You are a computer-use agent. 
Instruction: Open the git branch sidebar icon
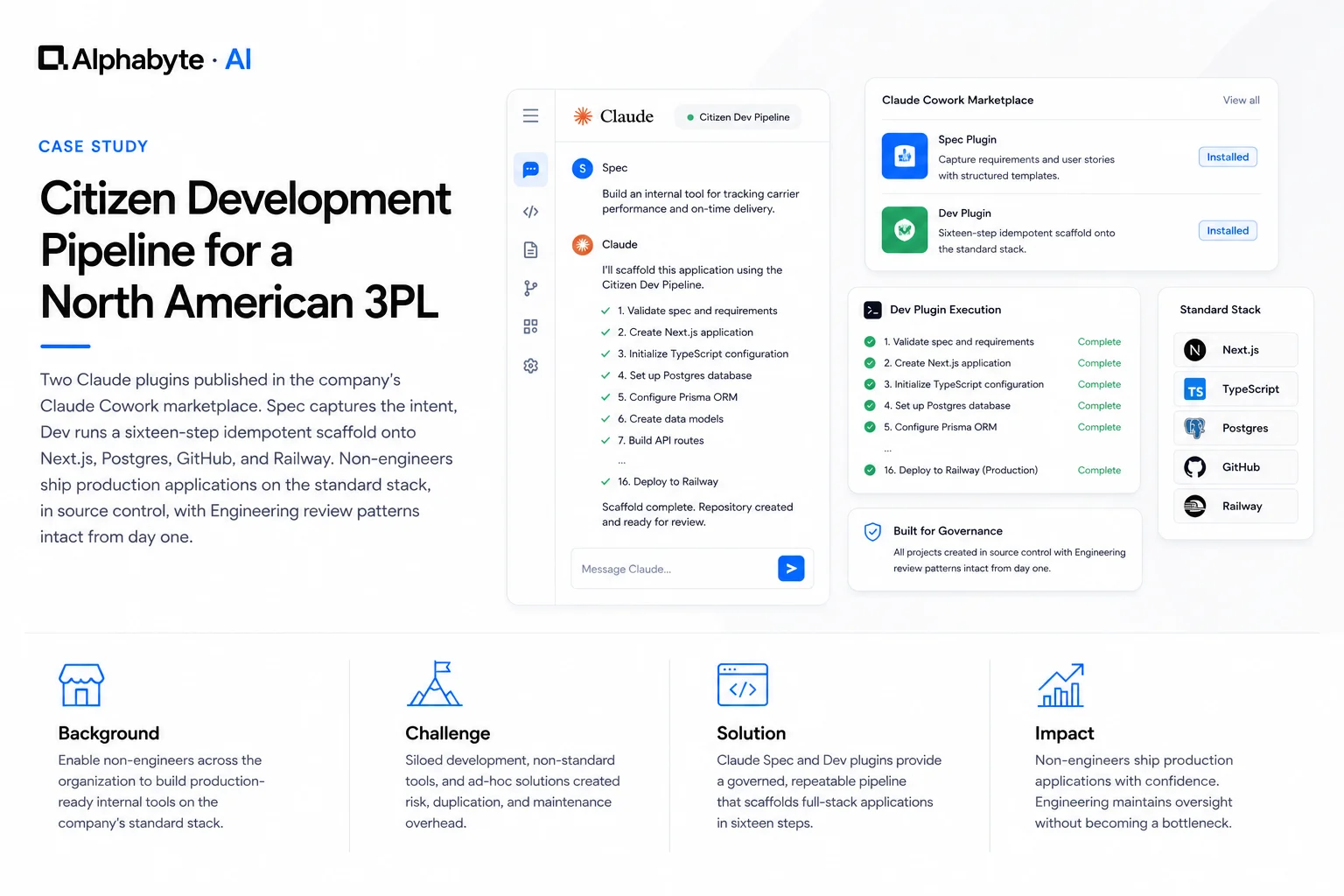tap(530, 288)
